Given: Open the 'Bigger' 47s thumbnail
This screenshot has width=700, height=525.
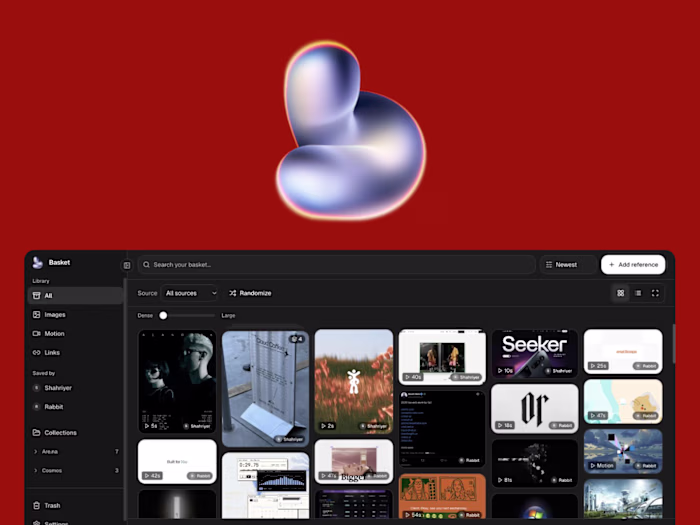Looking at the screenshot, I should (354, 462).
